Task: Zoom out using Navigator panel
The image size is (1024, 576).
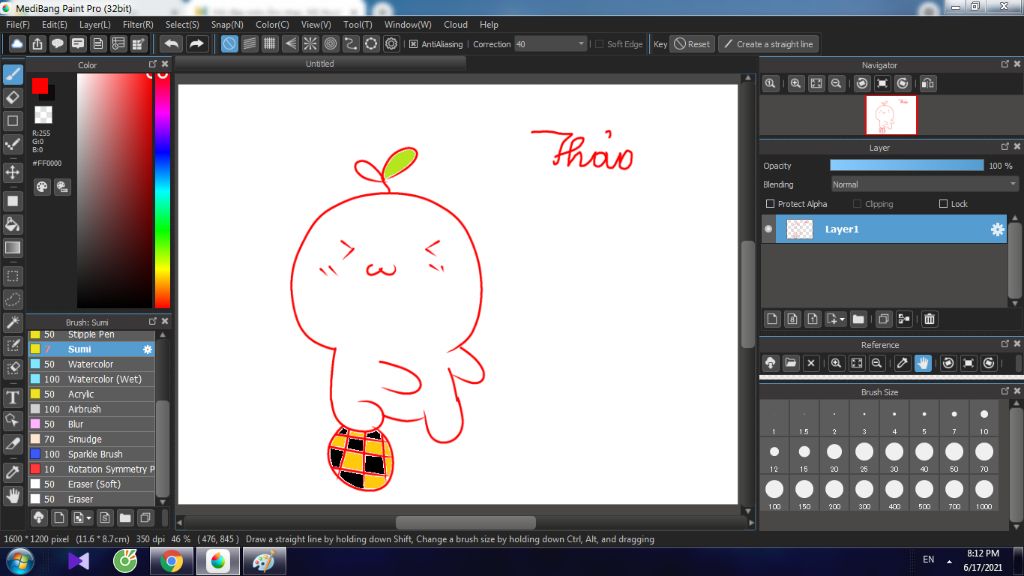Action: point(836,84)
